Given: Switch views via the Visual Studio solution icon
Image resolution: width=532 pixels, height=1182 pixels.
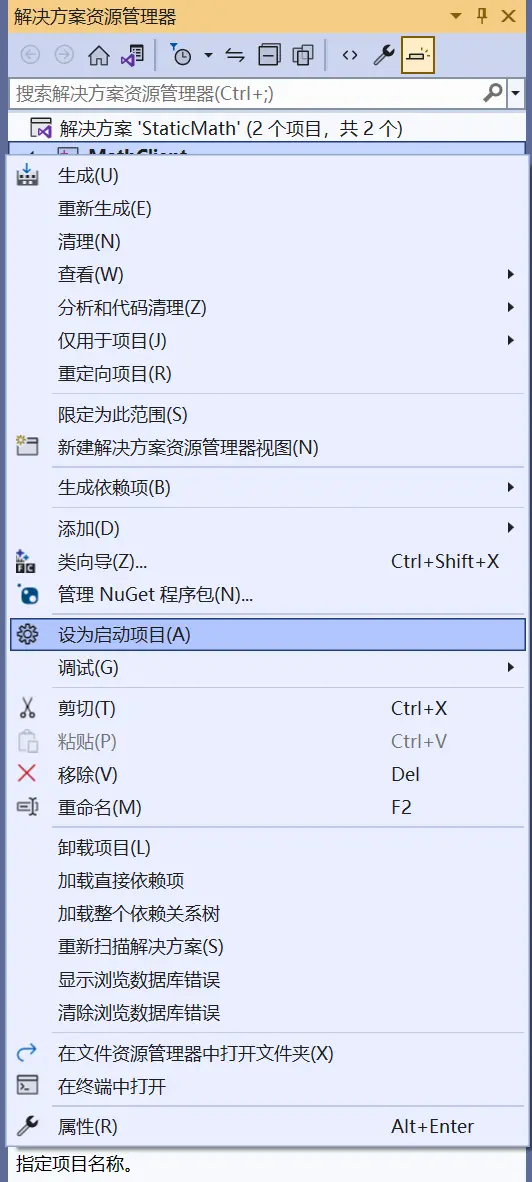Looking at the screenshot, I should tap(133, 55).
